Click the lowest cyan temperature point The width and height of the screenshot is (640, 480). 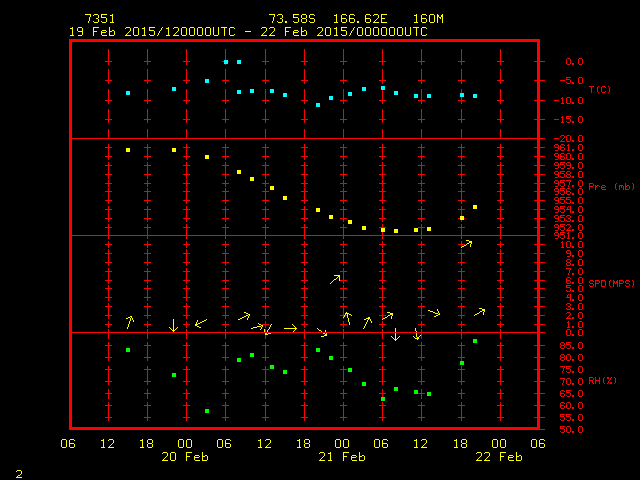[x=318, y=105]
